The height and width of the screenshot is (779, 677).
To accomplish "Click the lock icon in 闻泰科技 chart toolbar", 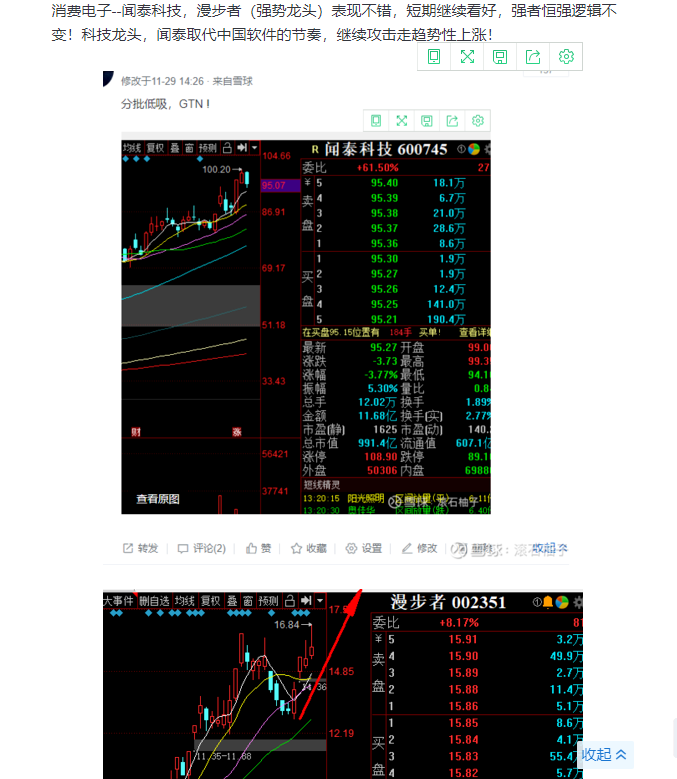I will [227, 148].
